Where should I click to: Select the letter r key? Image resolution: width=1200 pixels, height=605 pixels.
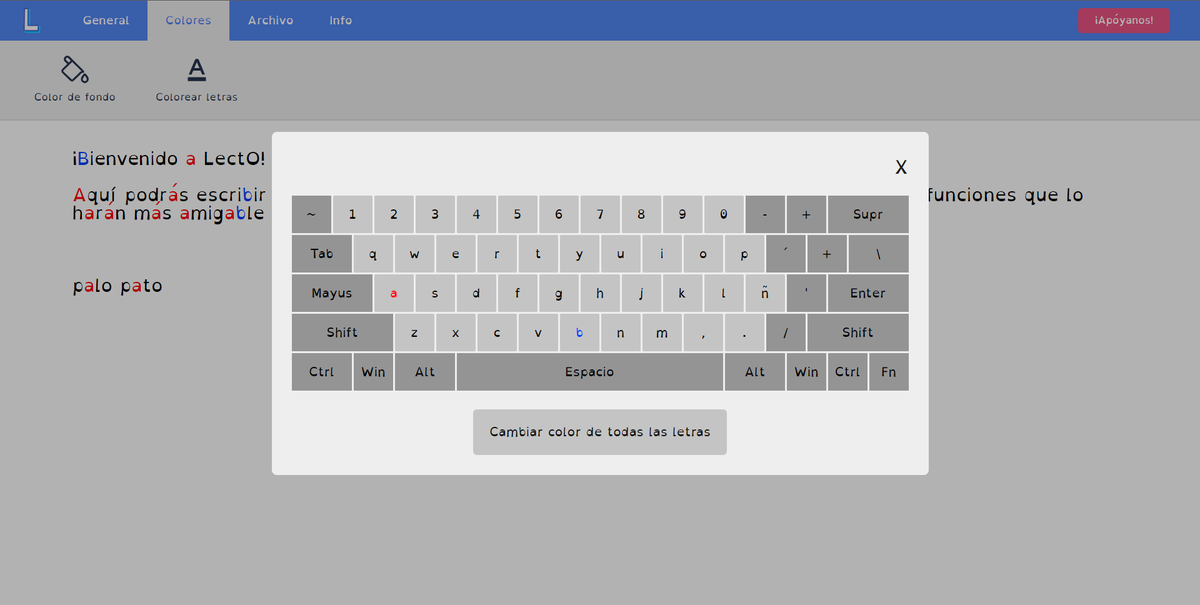click(497, 254)
